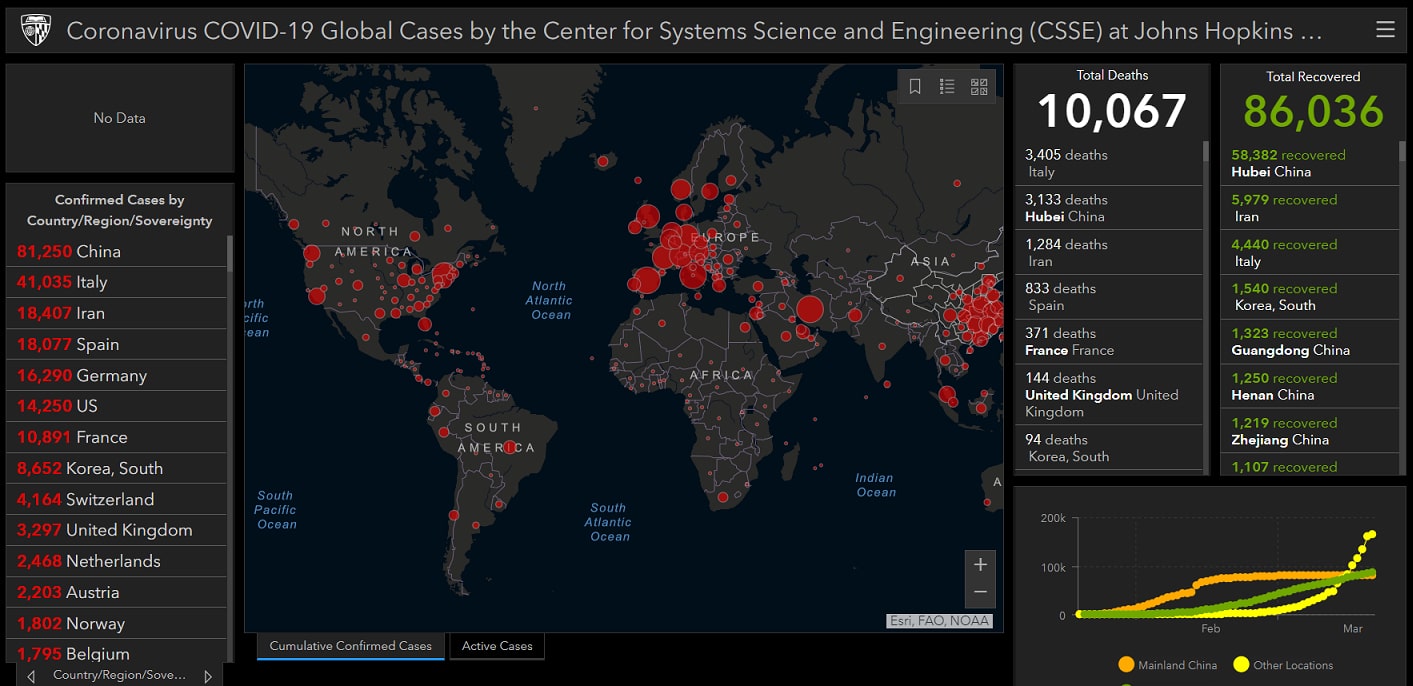The image size is (1413, 686).
Task: Click the Total Deaths figure 10,067
Action: pyautogui.click(x=1112, y=111)
